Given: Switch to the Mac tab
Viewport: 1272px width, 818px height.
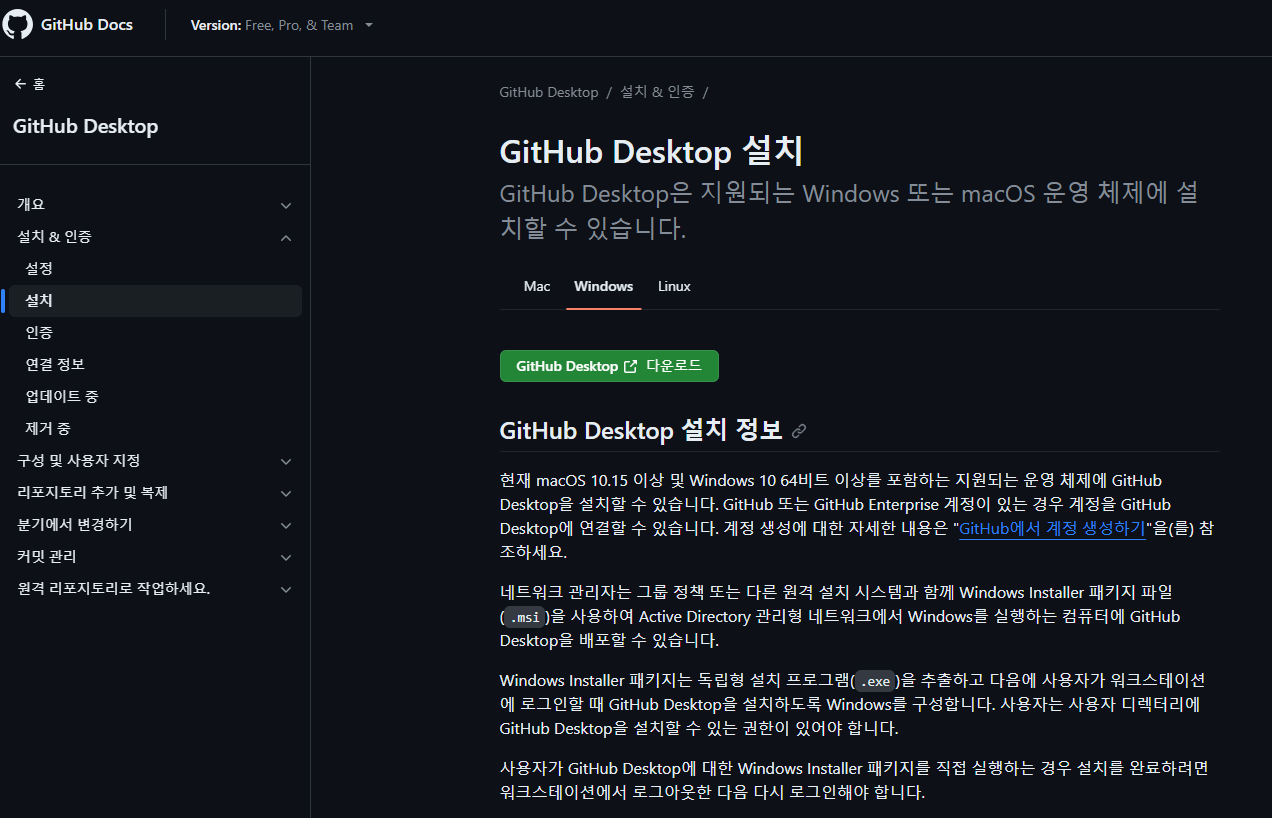Looking at the screenshot, I should (537, 286).
